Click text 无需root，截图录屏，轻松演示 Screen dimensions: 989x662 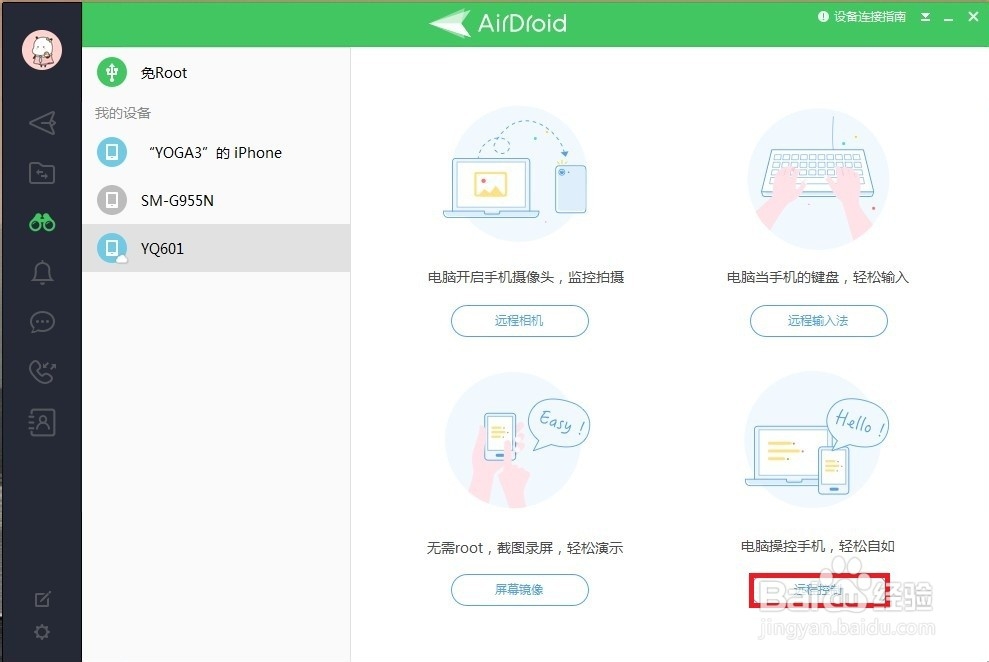[x=525, y=548]
